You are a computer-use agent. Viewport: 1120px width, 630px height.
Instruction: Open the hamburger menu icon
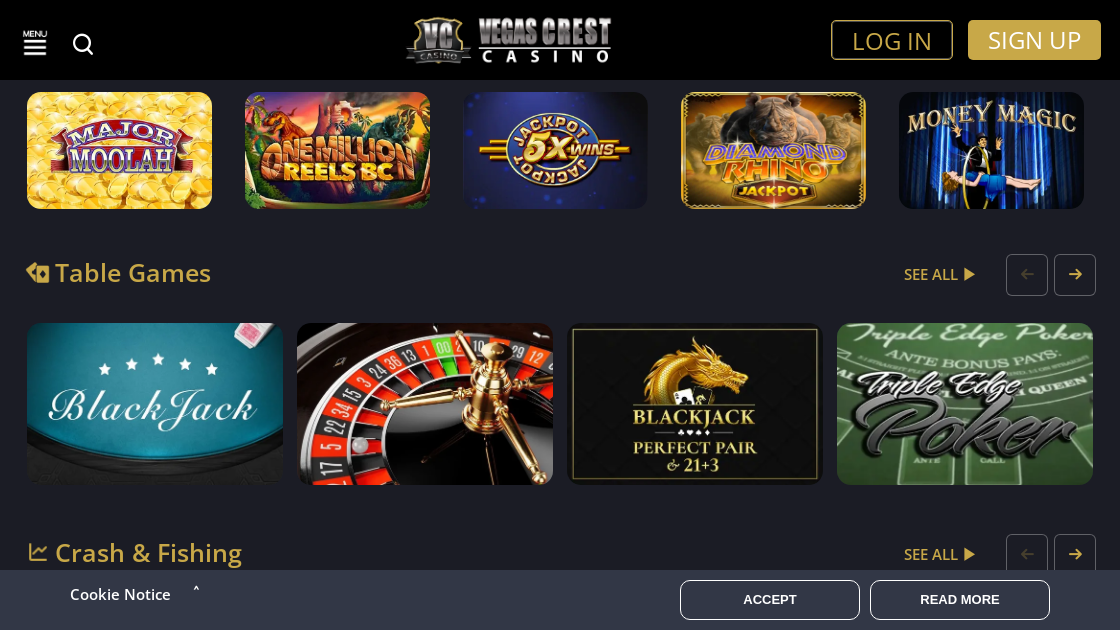pyautogui.click(x=34, y=43)
